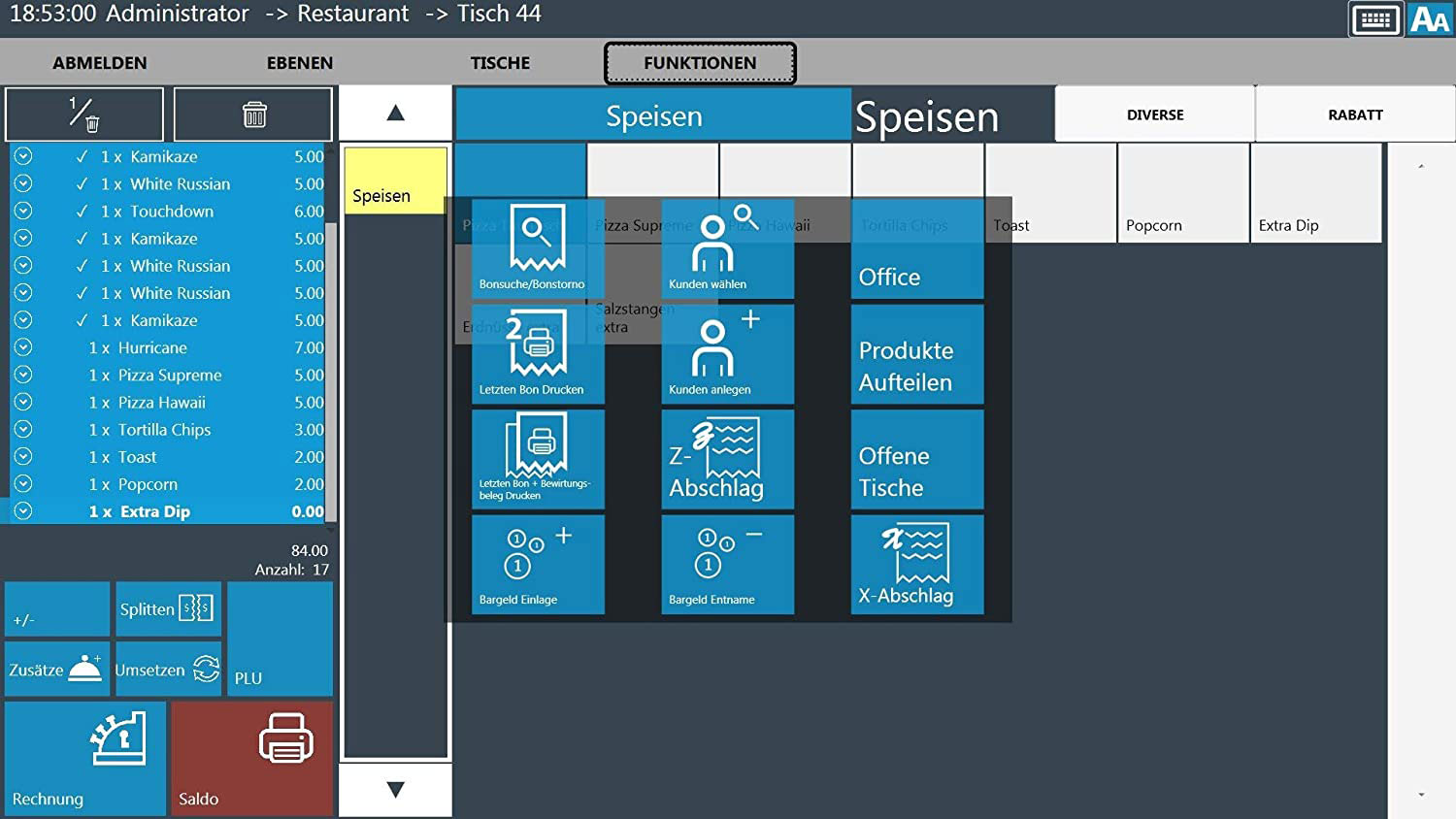Click the RABATT discount button
1456x819 pixels.
(1355, 115)
